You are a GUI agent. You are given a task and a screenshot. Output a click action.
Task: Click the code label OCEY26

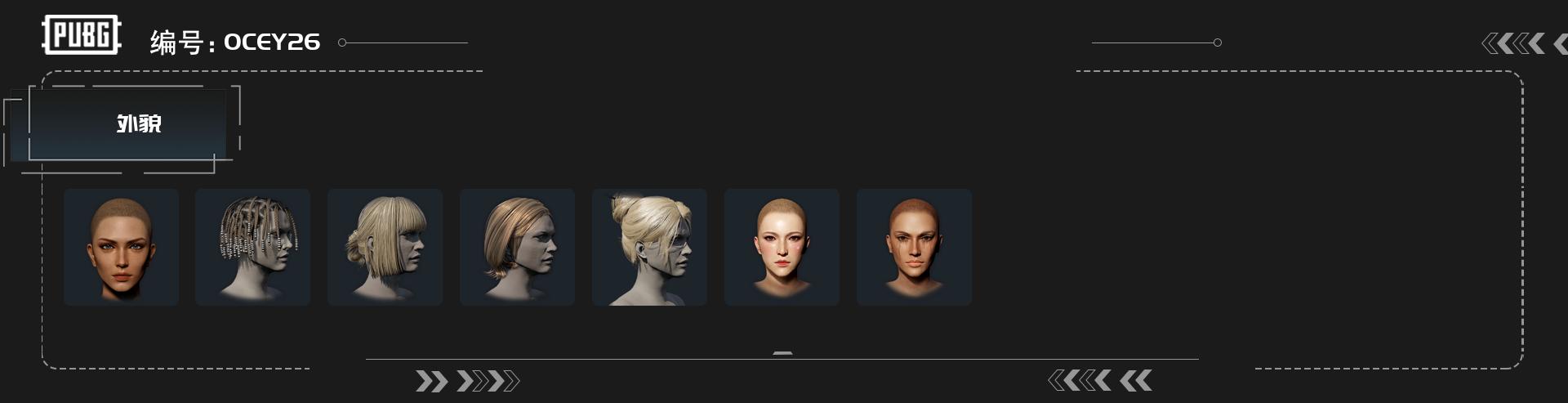pyautogui.click(x=272, y=43)
